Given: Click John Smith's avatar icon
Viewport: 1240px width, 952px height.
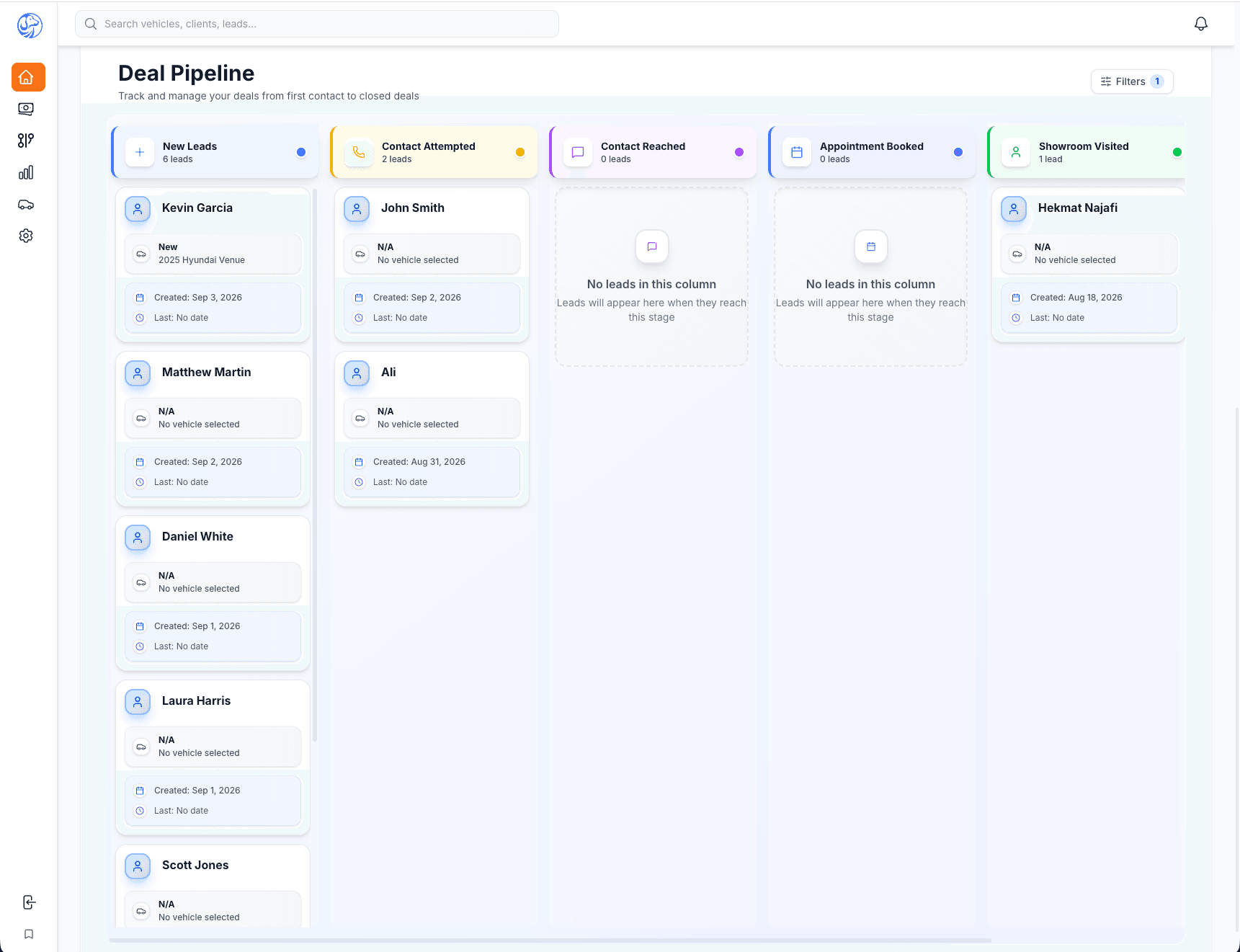Looking at the screenshot, I should point(357,209).
